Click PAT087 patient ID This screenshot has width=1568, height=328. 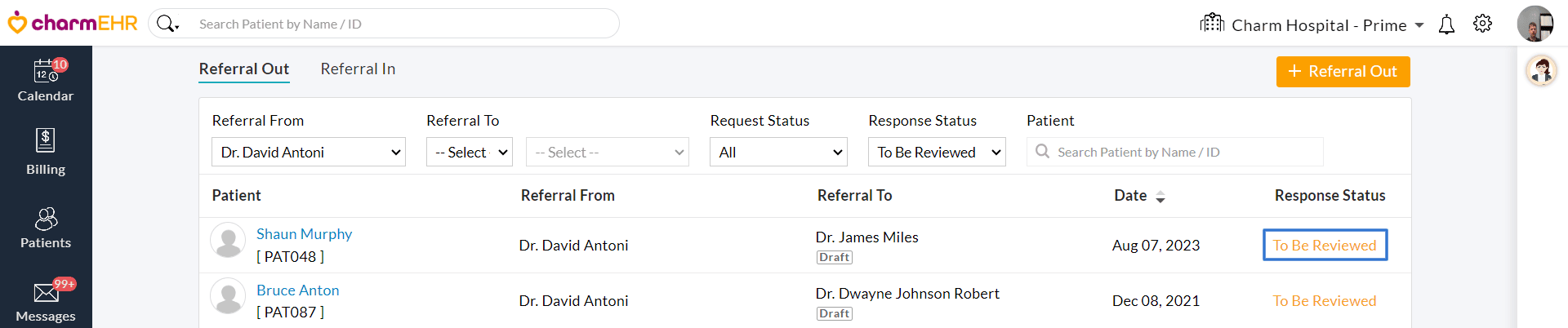tap(290, 312)
